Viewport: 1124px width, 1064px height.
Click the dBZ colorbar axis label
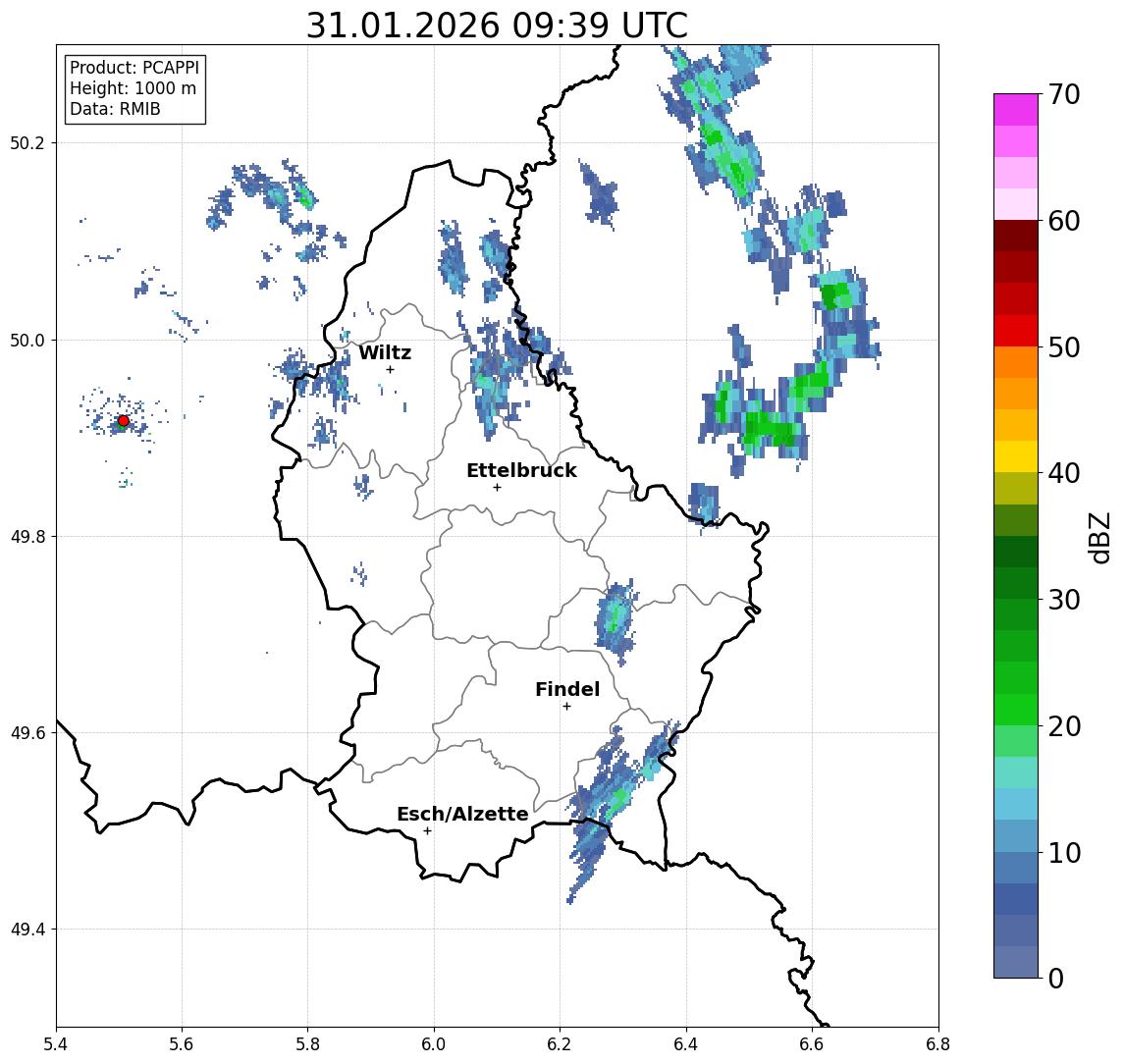click(1098, 537)
